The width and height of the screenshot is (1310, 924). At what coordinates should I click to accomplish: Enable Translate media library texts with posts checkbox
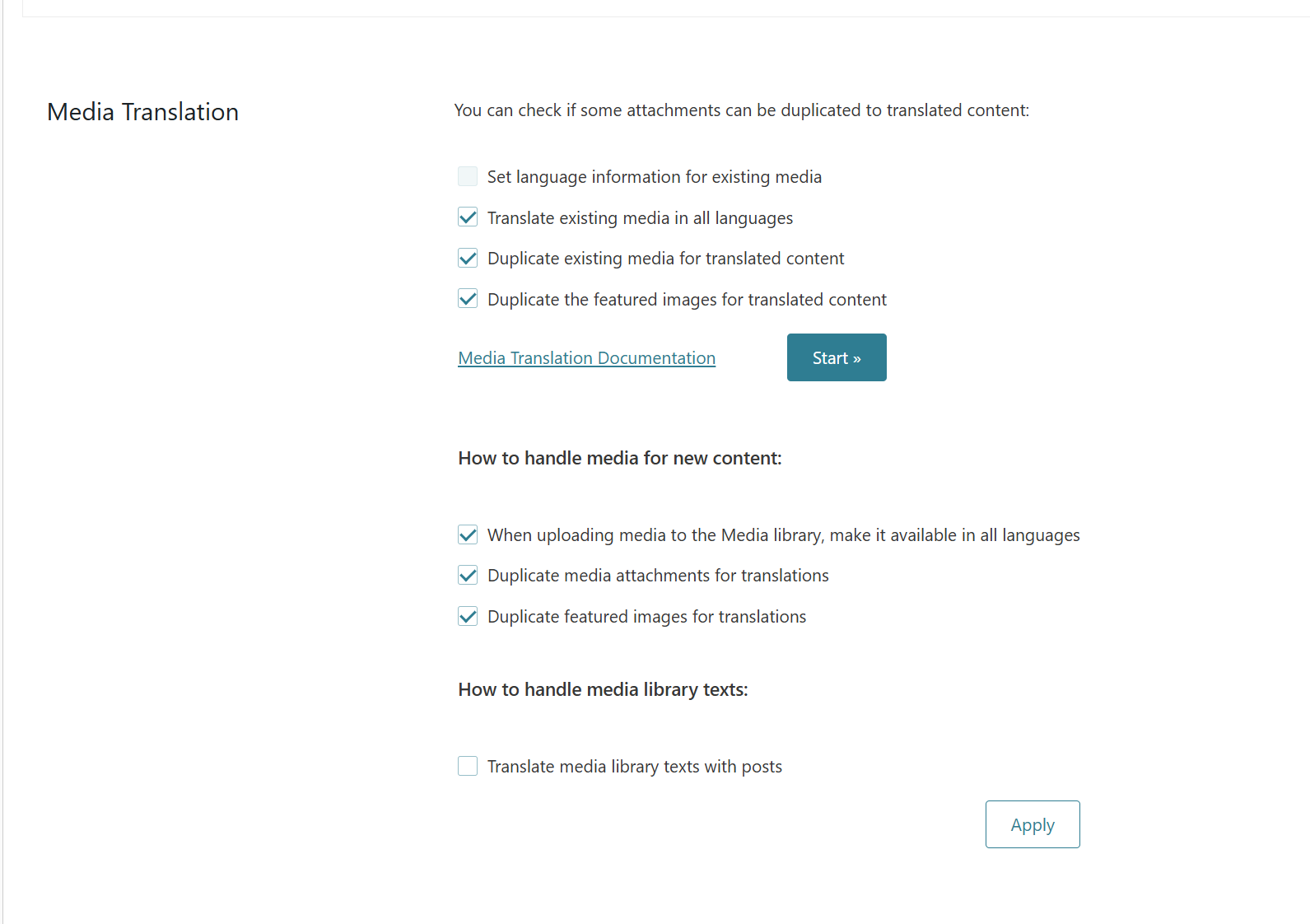coord(468,766)
